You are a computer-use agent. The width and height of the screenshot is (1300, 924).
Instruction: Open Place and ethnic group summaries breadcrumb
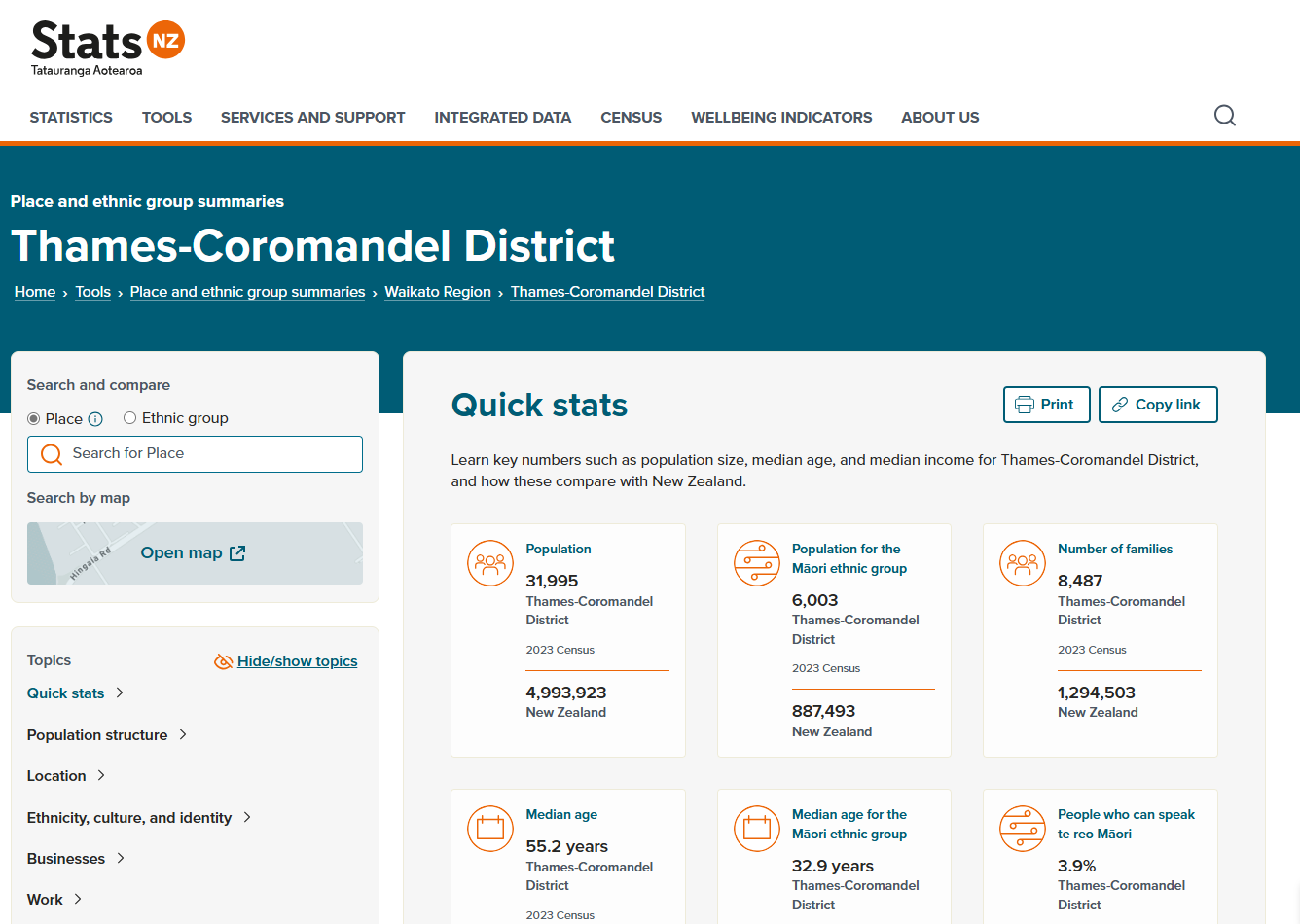tap(248, 292)
